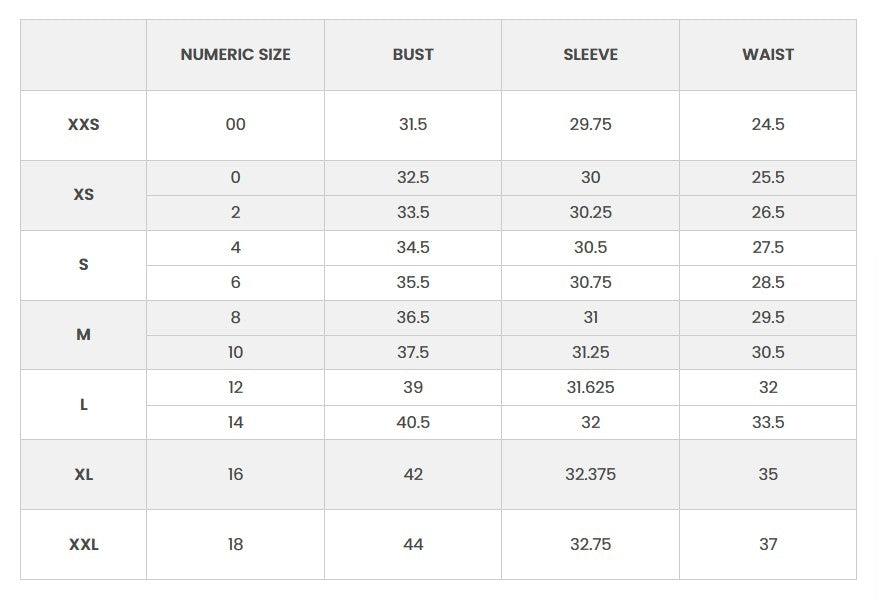This screenshot has width=878, height=601.
Task: Select the XS size label
Action: tap(83, 194)
